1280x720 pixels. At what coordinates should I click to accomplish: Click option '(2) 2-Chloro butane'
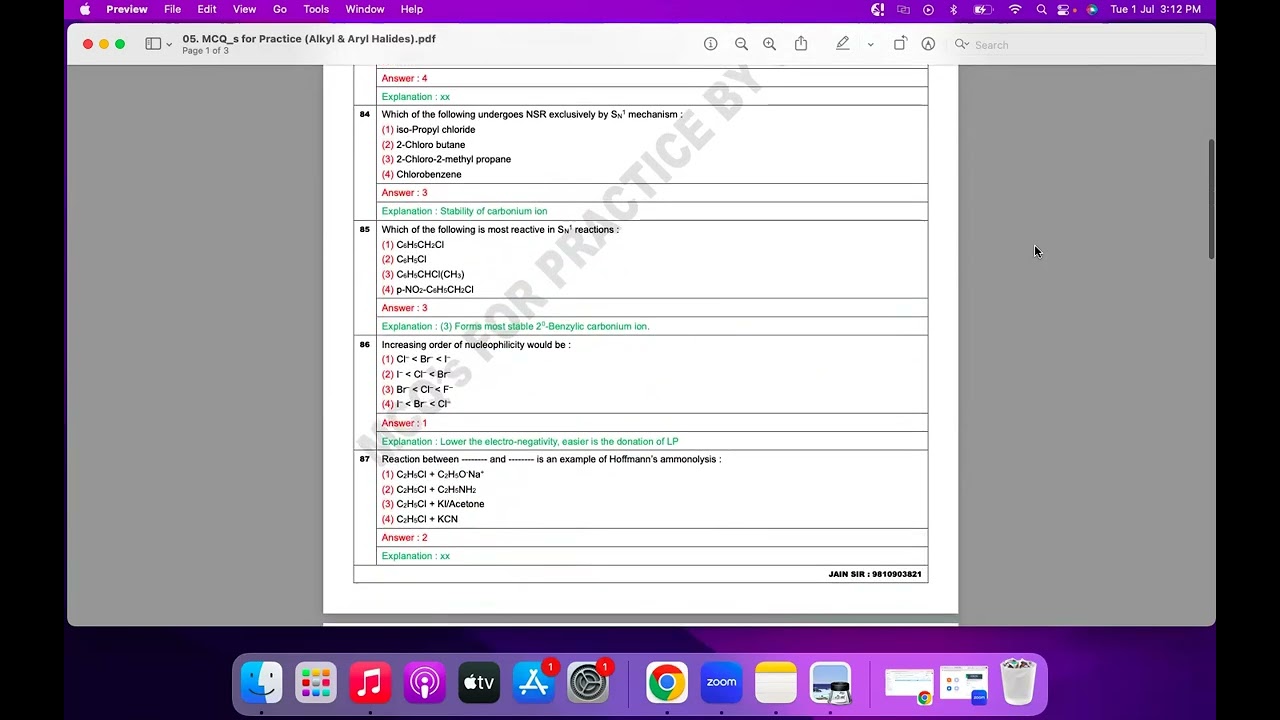click(423, 144)
